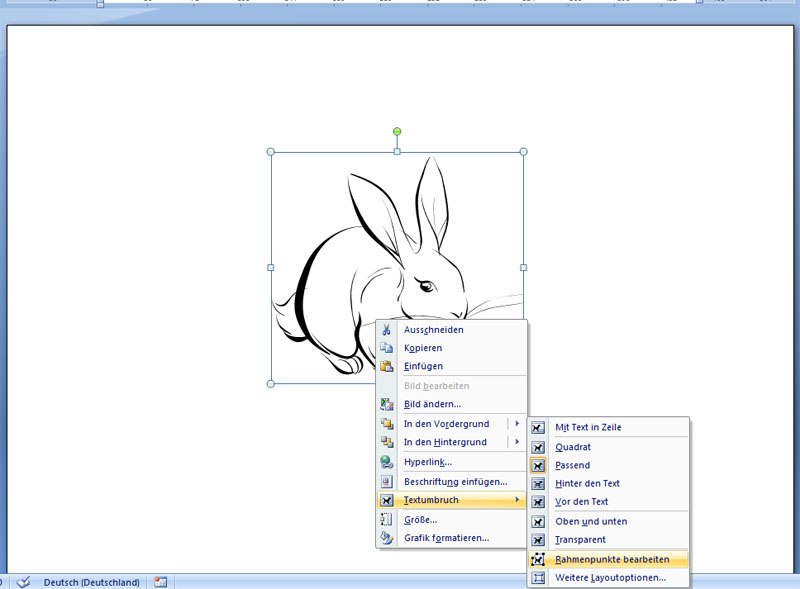Select Vor den Text wrapping
Screen dimensions: 800x589
tap(581, 502)
